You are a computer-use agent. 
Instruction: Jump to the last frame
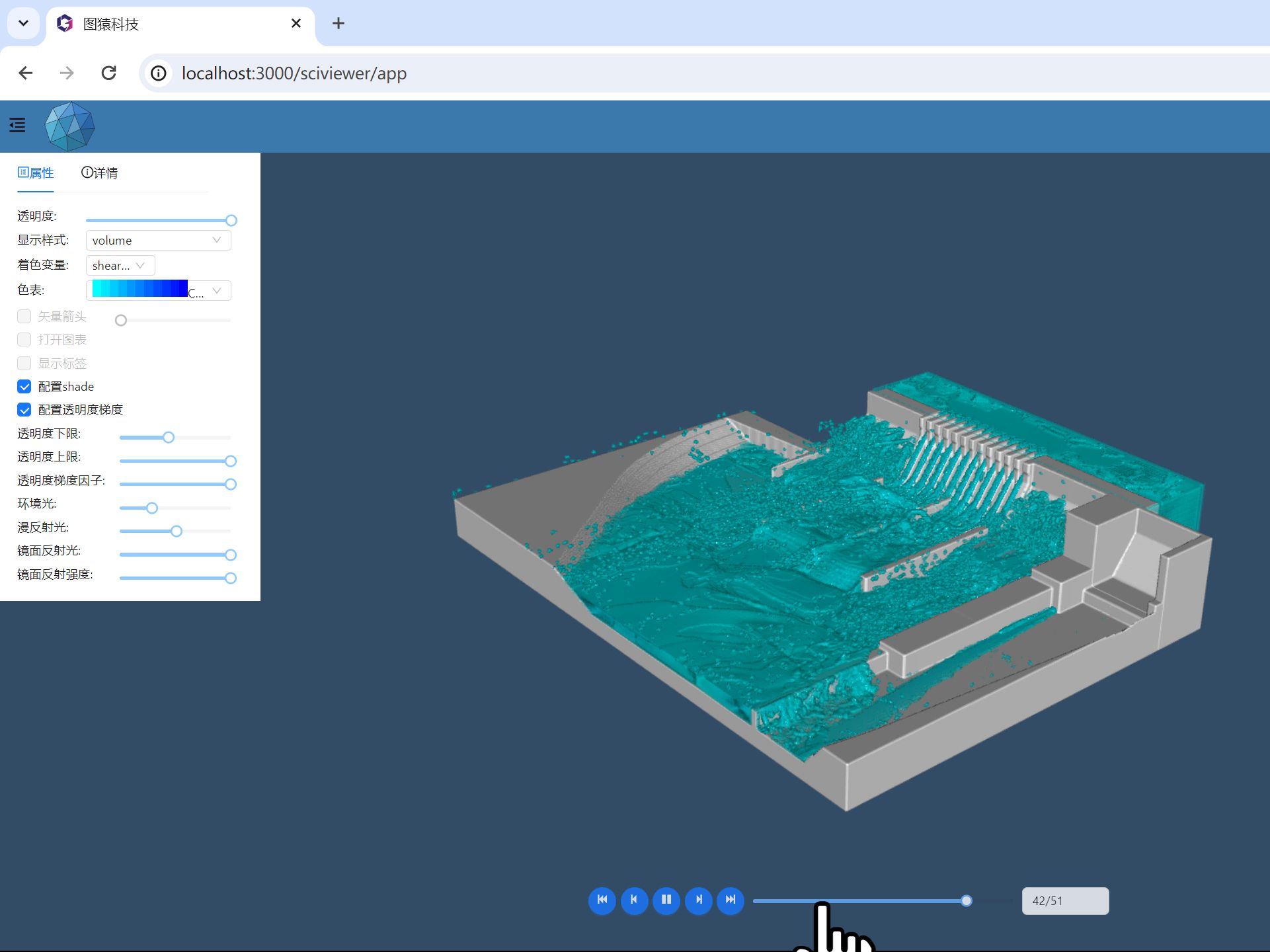731,900
